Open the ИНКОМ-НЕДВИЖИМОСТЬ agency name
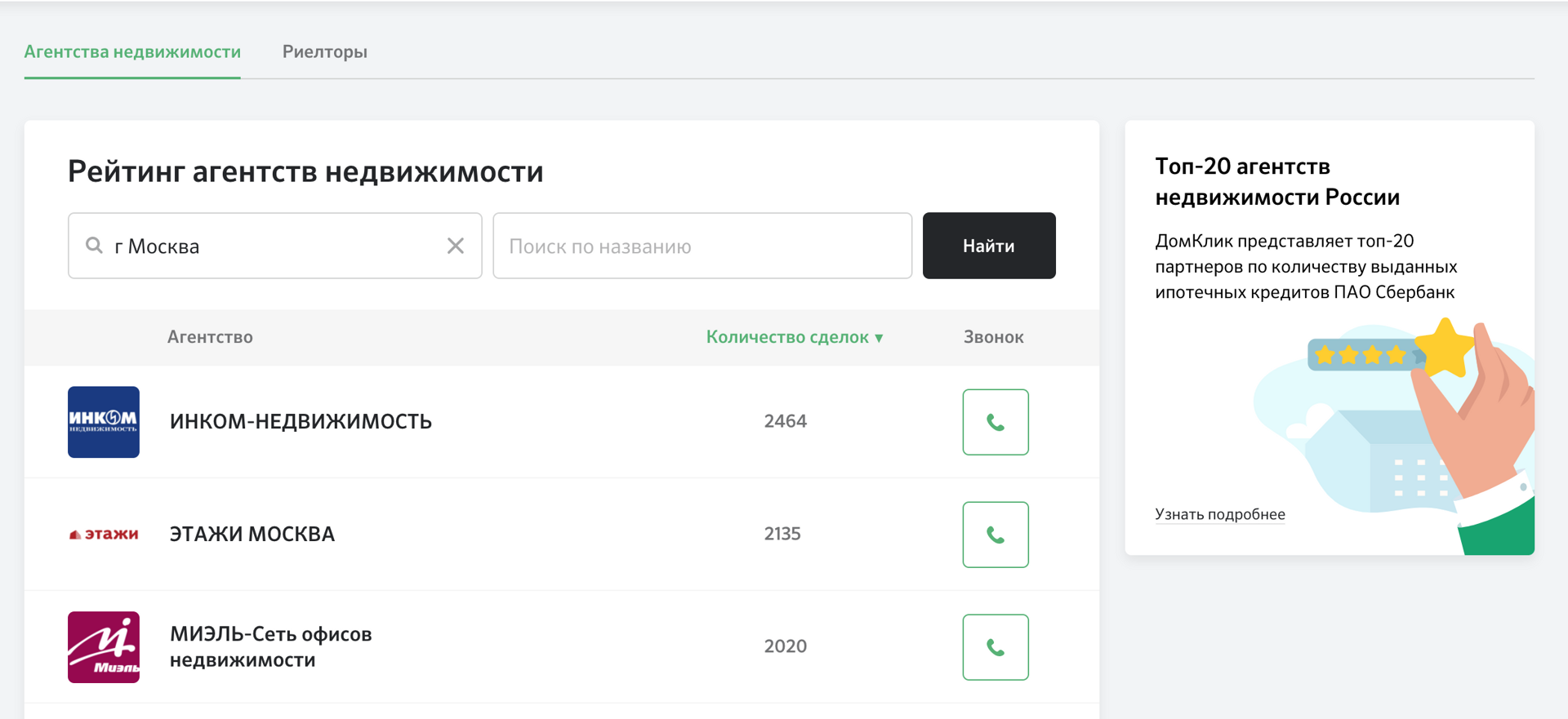Viewport: 1568px width, 719px height. [x=301, y=421]
